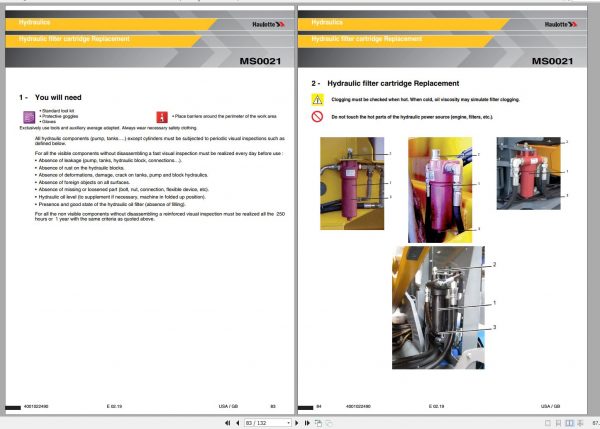This screenshot has width=600, height=429.
Task: Click 'Place barriers around the perimeter' text
Action: coord(224,116)
